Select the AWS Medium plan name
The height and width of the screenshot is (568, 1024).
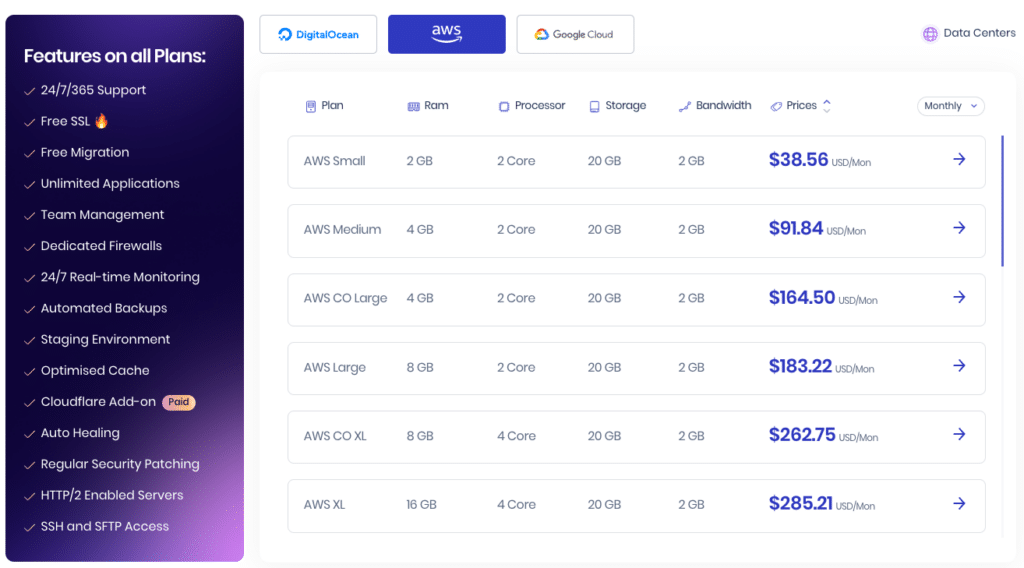pos(342,230)
